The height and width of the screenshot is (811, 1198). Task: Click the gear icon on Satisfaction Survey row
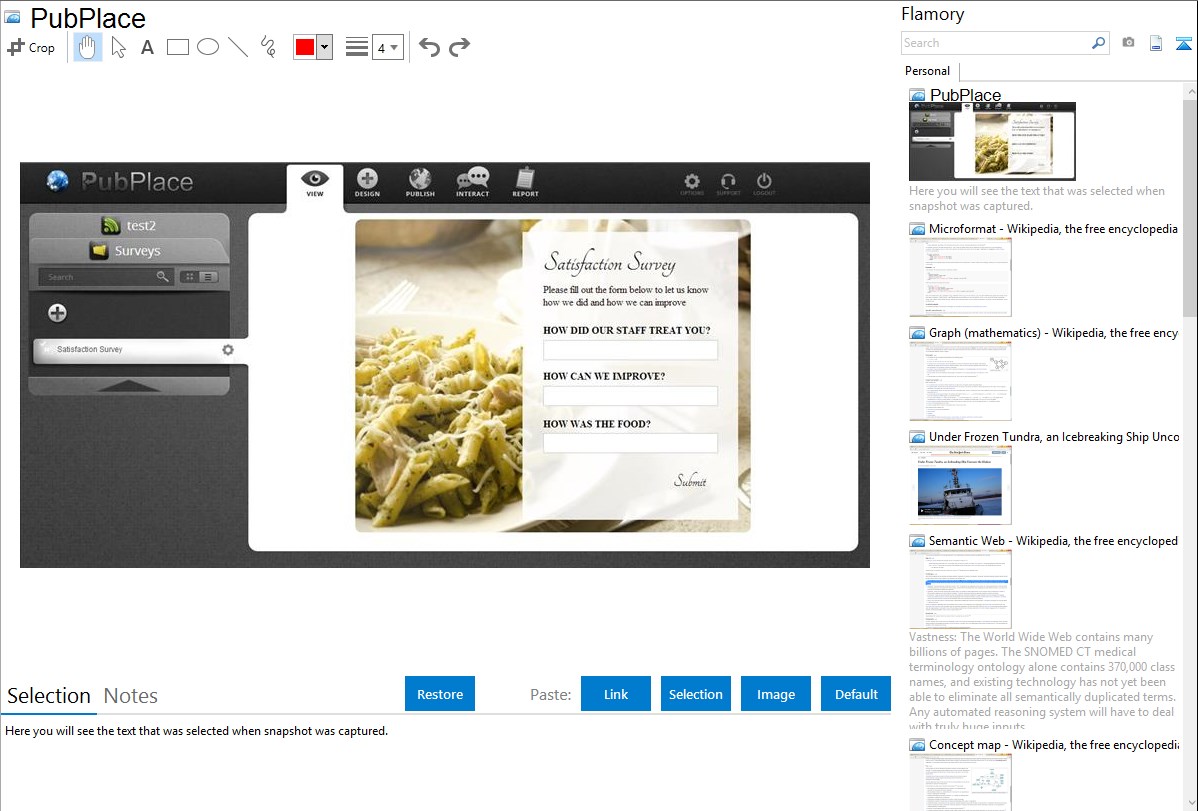(228, 350)
